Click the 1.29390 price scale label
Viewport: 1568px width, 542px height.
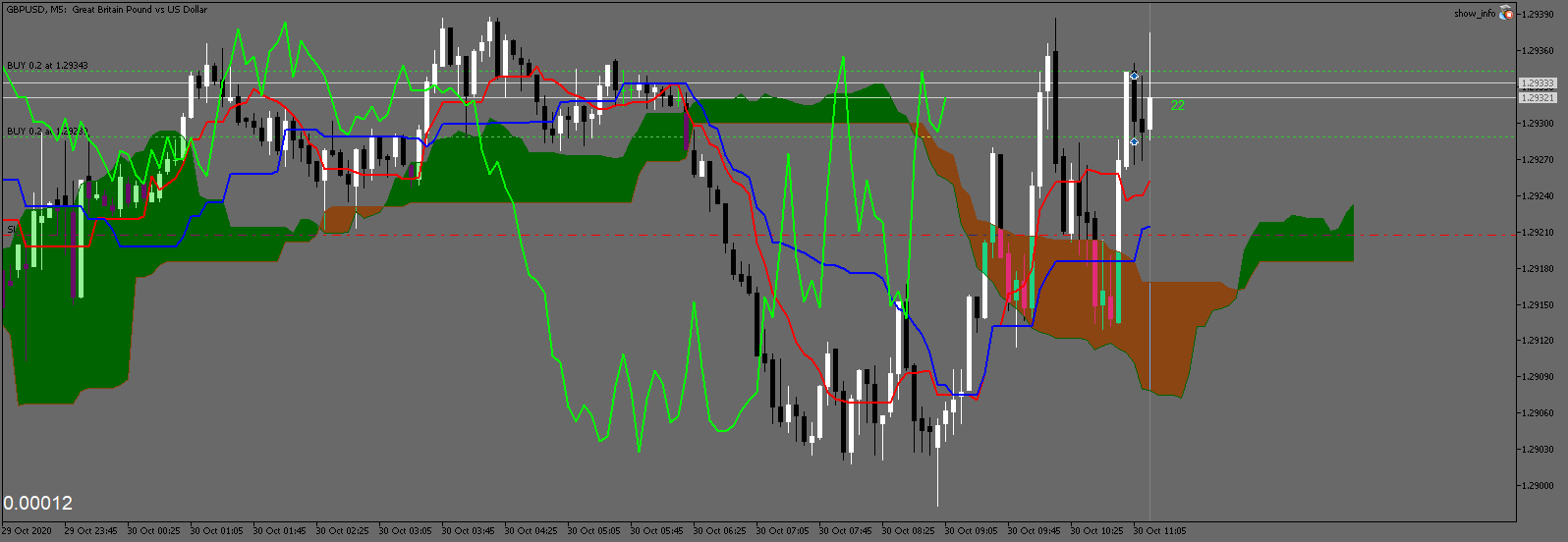1538,15
